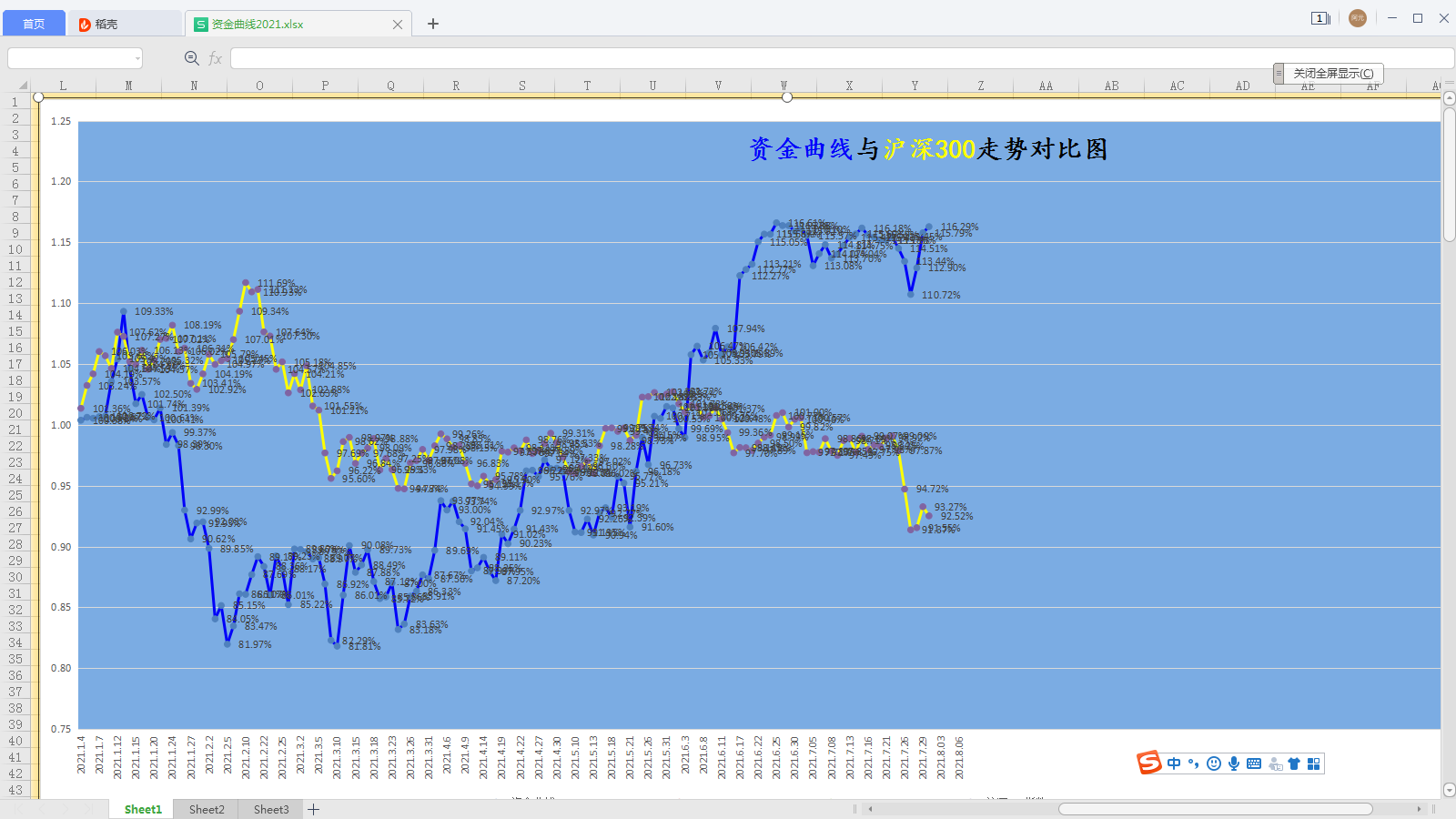Change Sogou skin via the shirt icon
This screenshot has height=819, width=1456.
click(x=1295, y=763)
